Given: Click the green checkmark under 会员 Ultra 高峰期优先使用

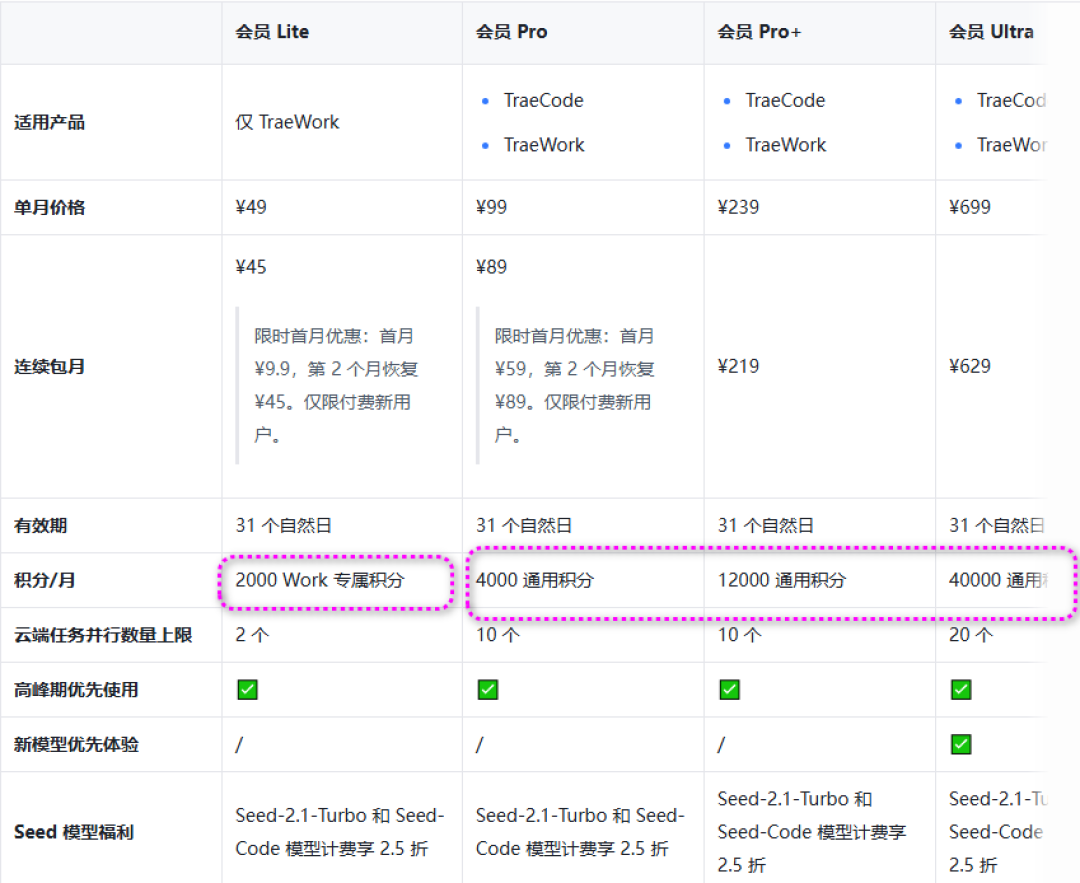Looking at the screenshot, I should (x=961, y=689).
